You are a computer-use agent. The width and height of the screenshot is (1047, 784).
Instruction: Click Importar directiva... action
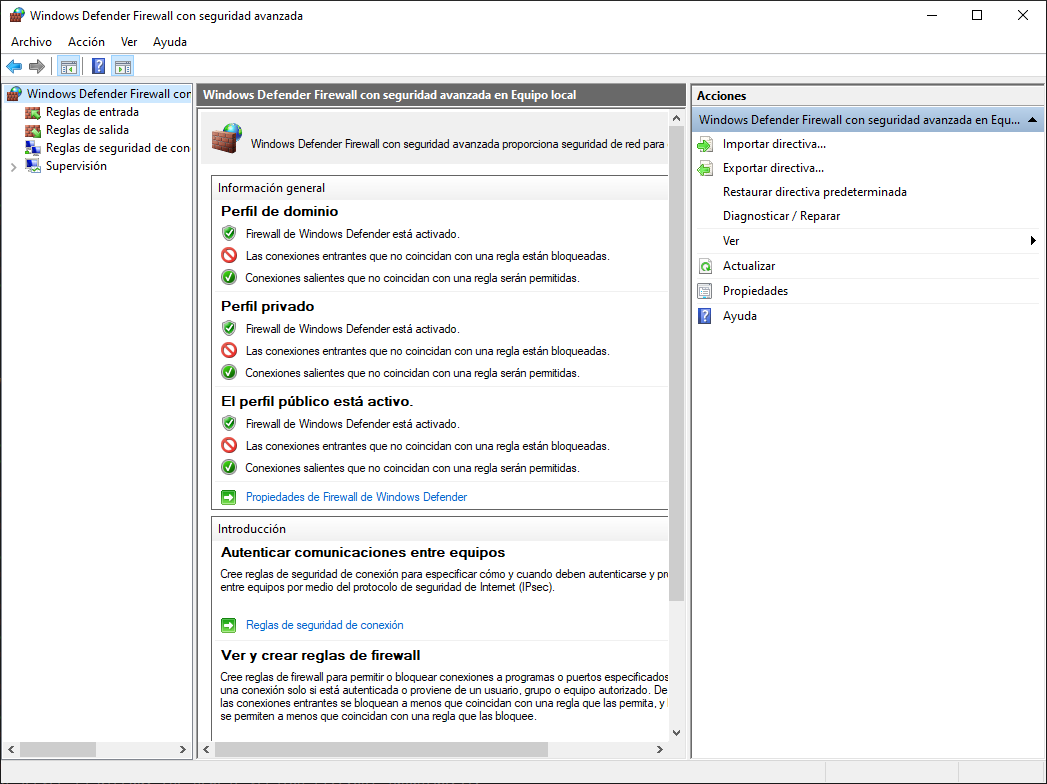click(x=774, y=144)
